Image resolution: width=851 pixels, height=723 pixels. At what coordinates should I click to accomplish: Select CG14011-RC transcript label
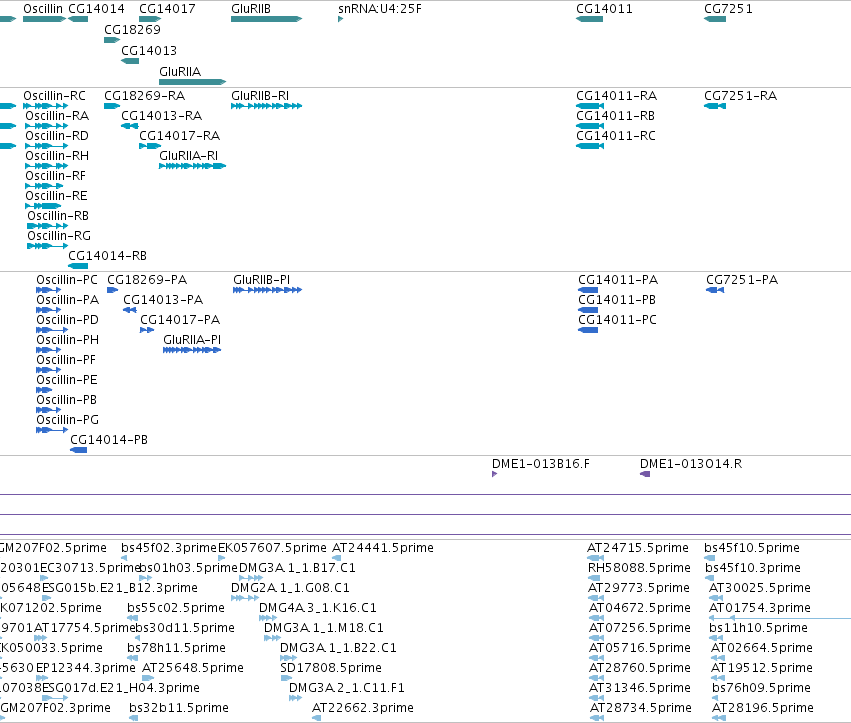(x=615, y=136)
